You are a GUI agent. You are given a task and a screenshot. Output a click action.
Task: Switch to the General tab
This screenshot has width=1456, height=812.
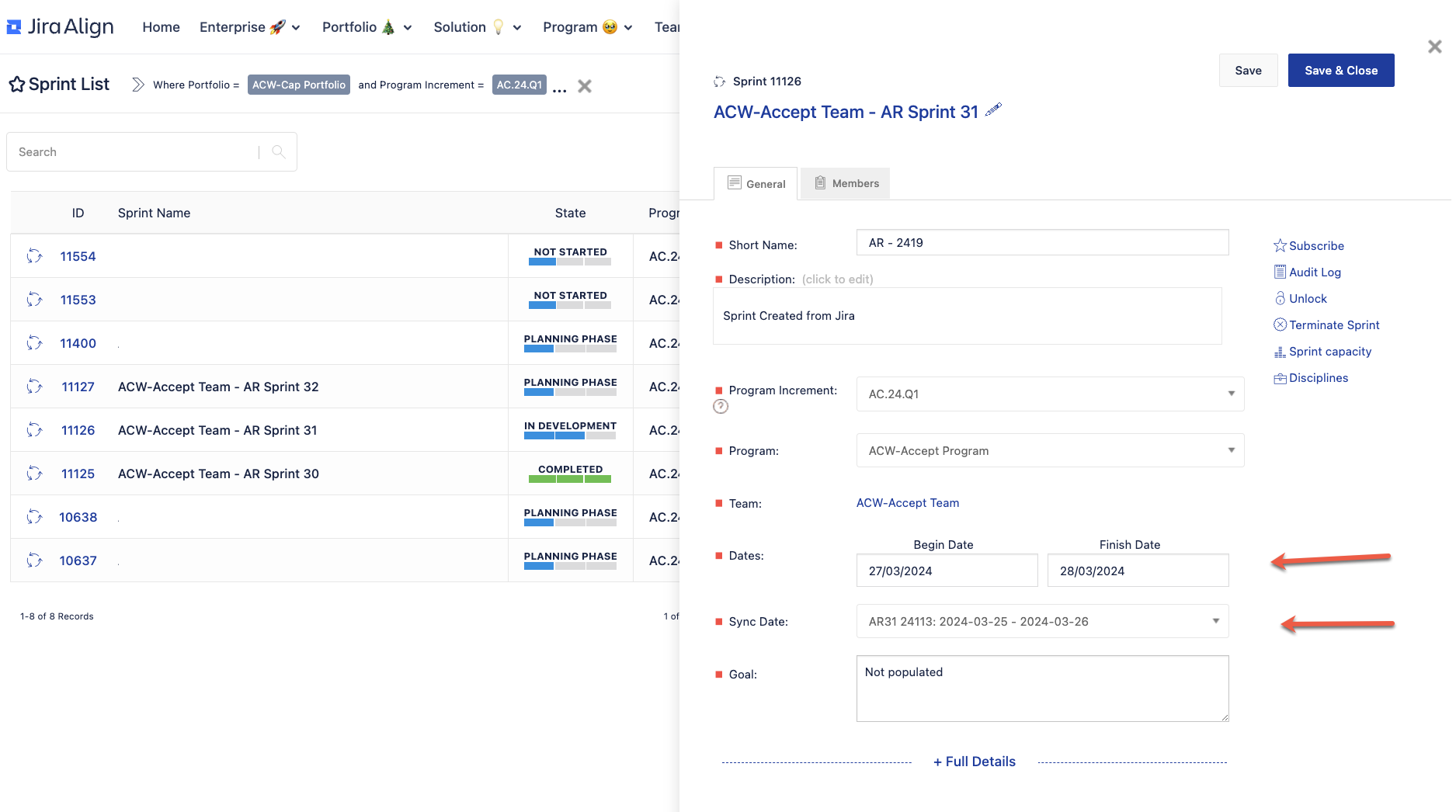tap(756, 184)
